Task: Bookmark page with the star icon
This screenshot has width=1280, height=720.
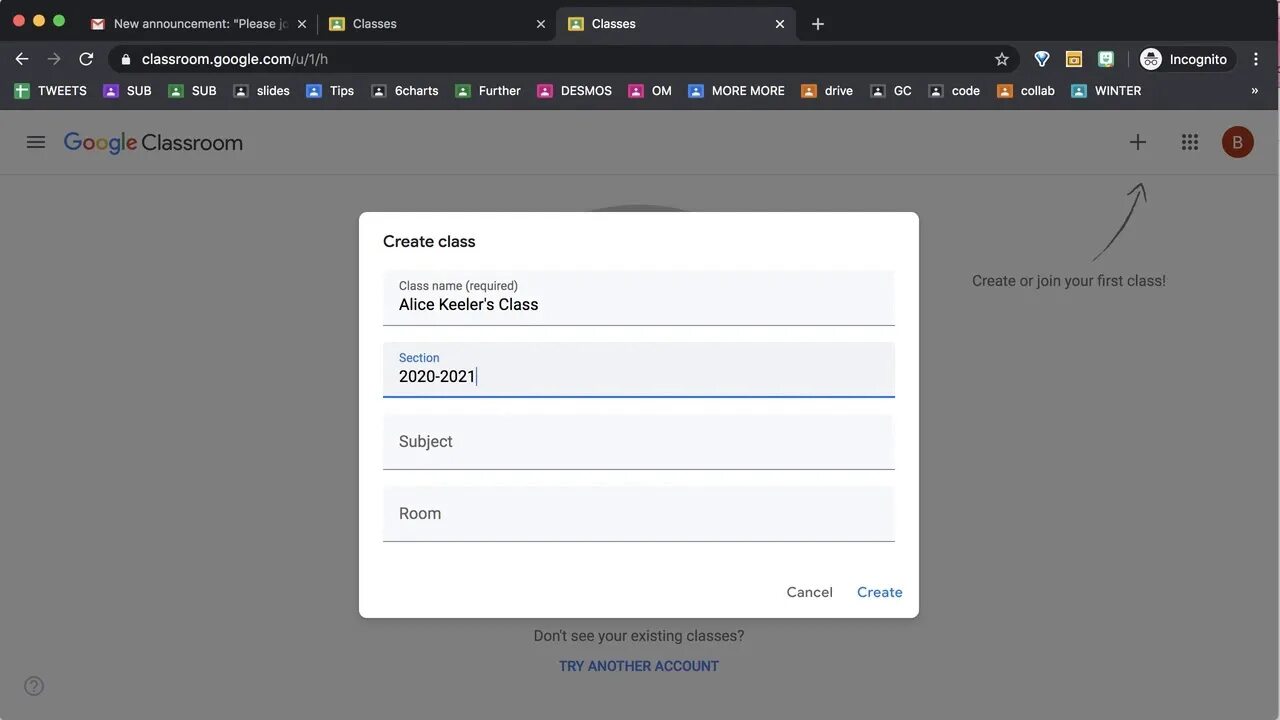Action: (x=1002, y=59)
